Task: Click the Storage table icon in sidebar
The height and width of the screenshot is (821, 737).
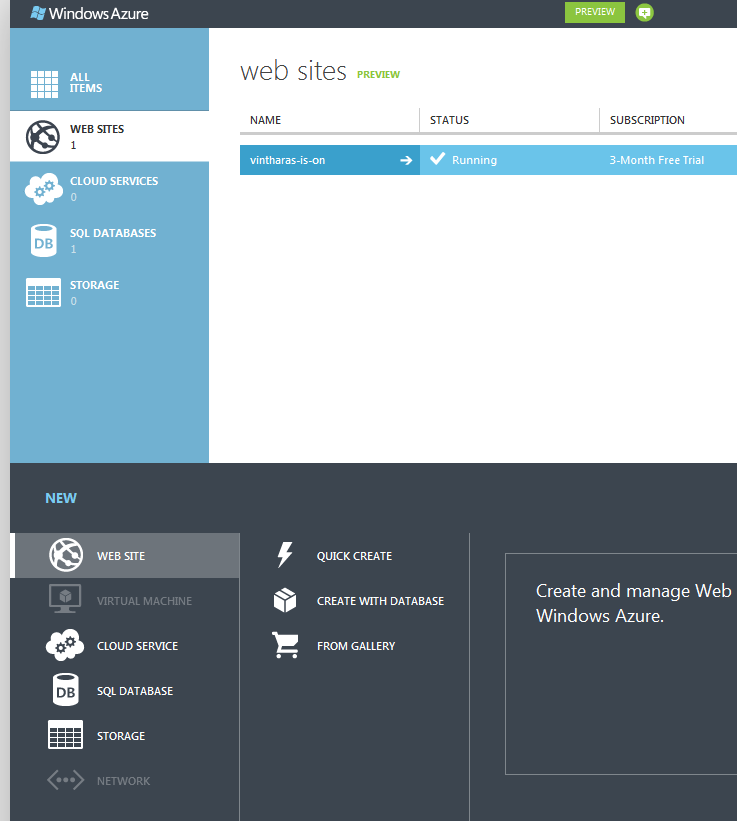Action: (43, 292)
